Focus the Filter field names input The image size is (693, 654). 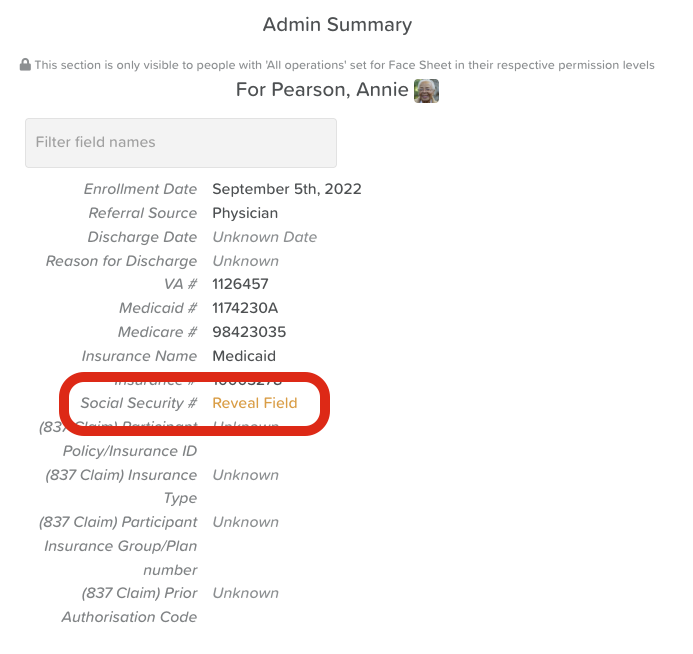tap(181, 142)
